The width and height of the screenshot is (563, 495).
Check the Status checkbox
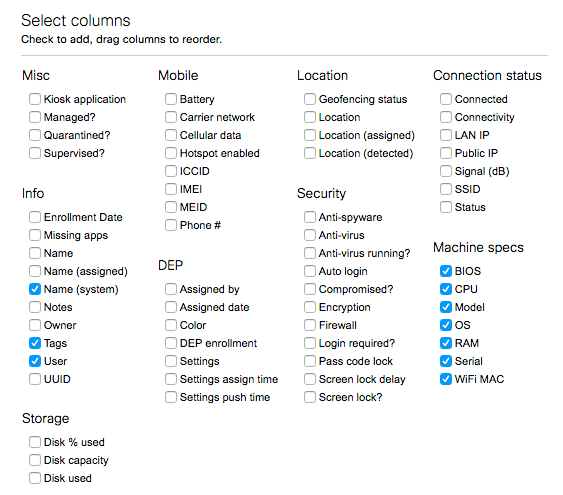(446, 207)
